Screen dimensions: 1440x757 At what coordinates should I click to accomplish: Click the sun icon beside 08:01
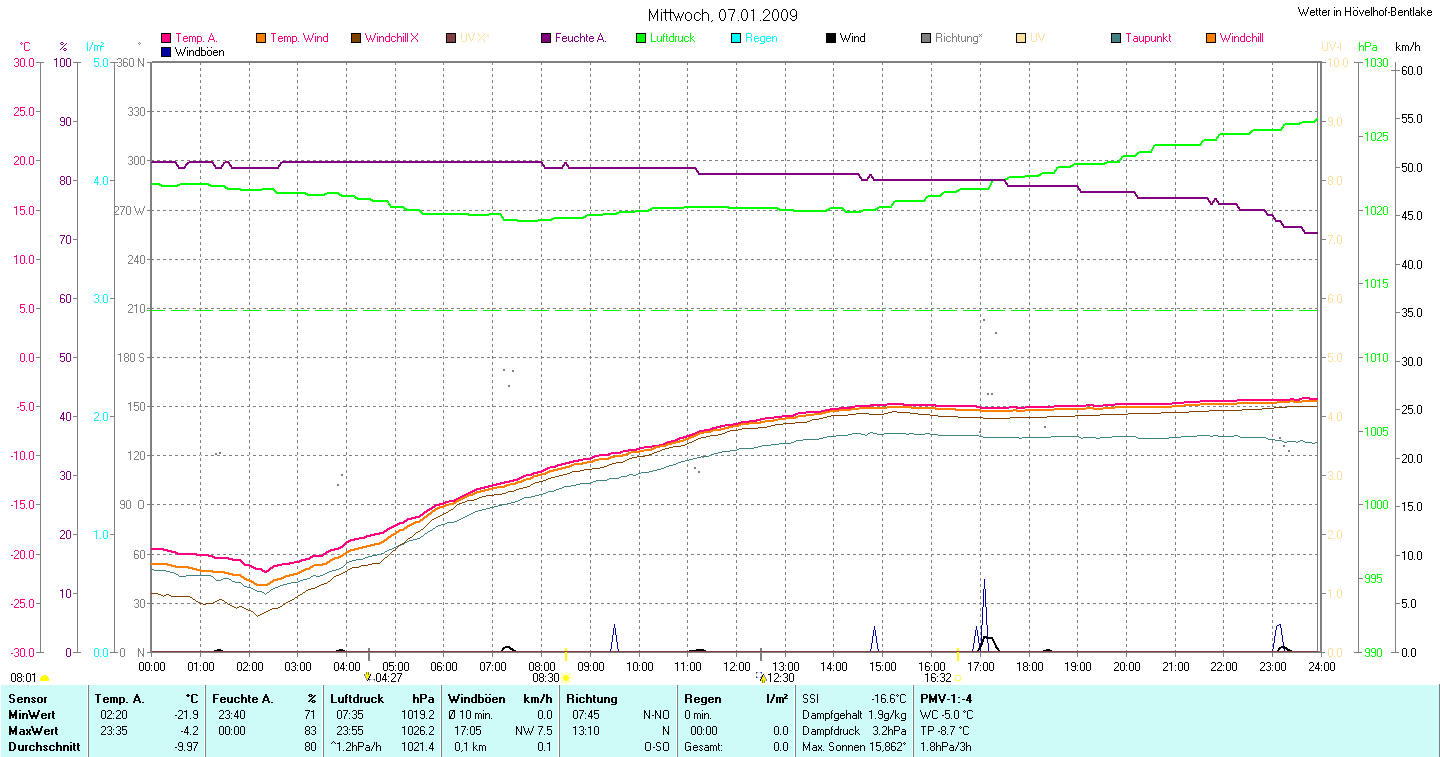click(44, 679)
